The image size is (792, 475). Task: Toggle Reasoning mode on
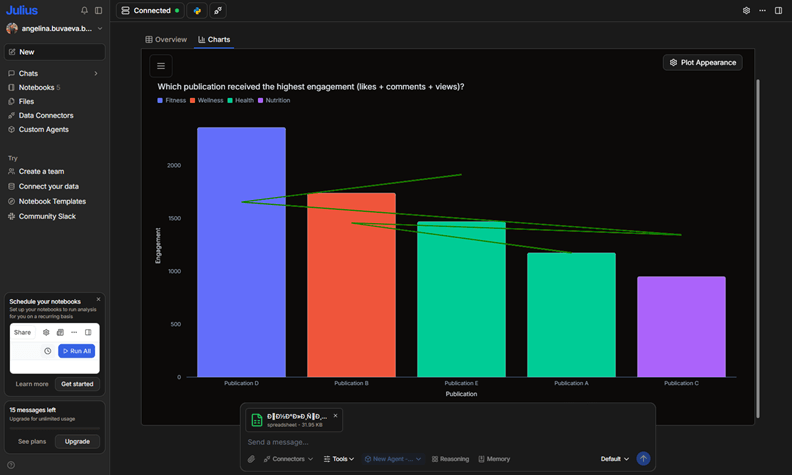[450, 459]
